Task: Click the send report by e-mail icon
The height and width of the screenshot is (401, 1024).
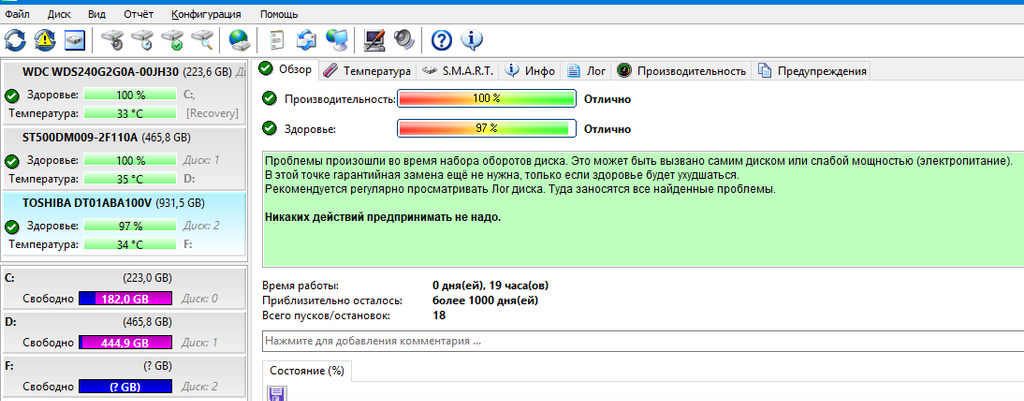Action: (306, 40)
